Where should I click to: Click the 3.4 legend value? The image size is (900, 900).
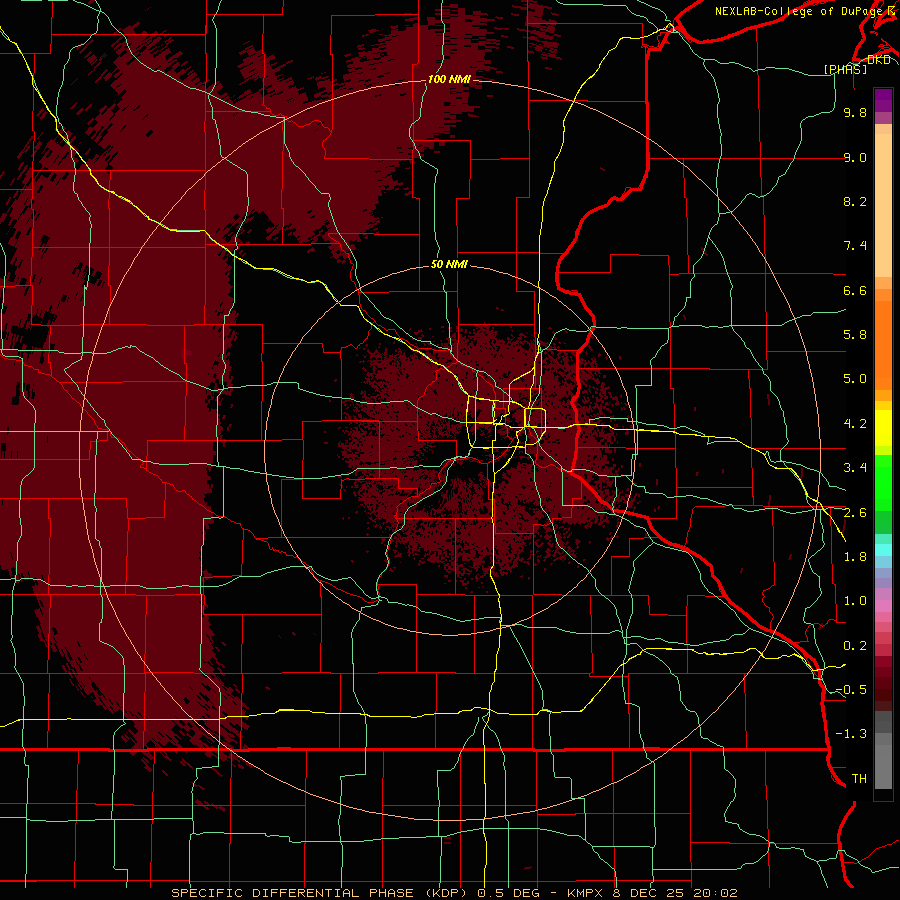pos(855,468)
